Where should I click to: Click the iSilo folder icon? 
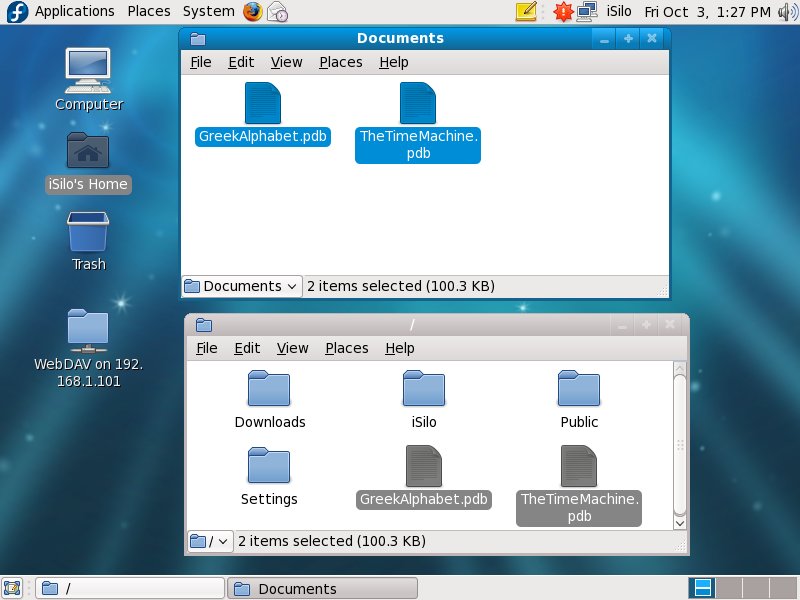tap(424, 389)
